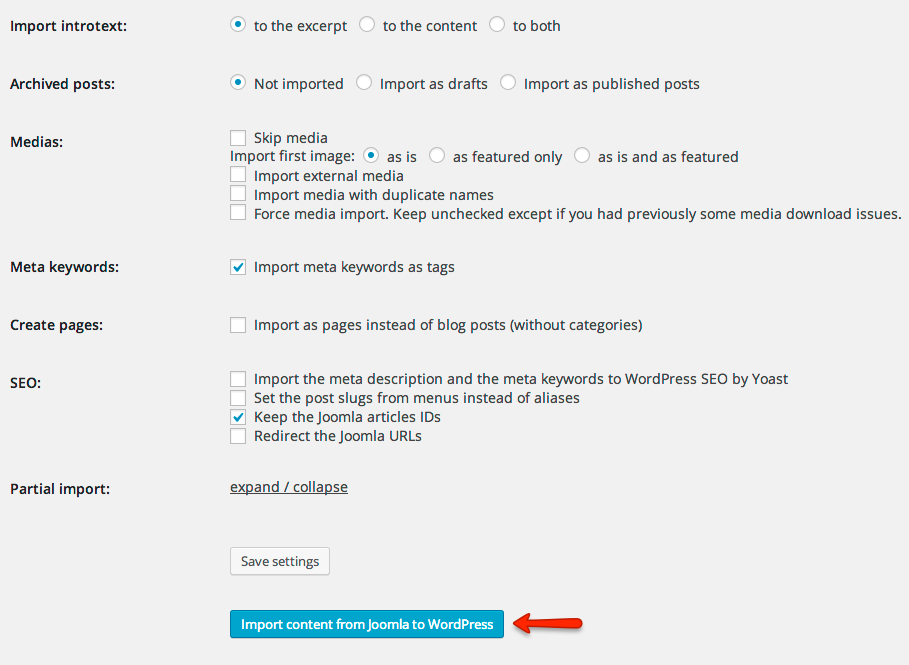Expand the Partial import section

click(289, 487)
